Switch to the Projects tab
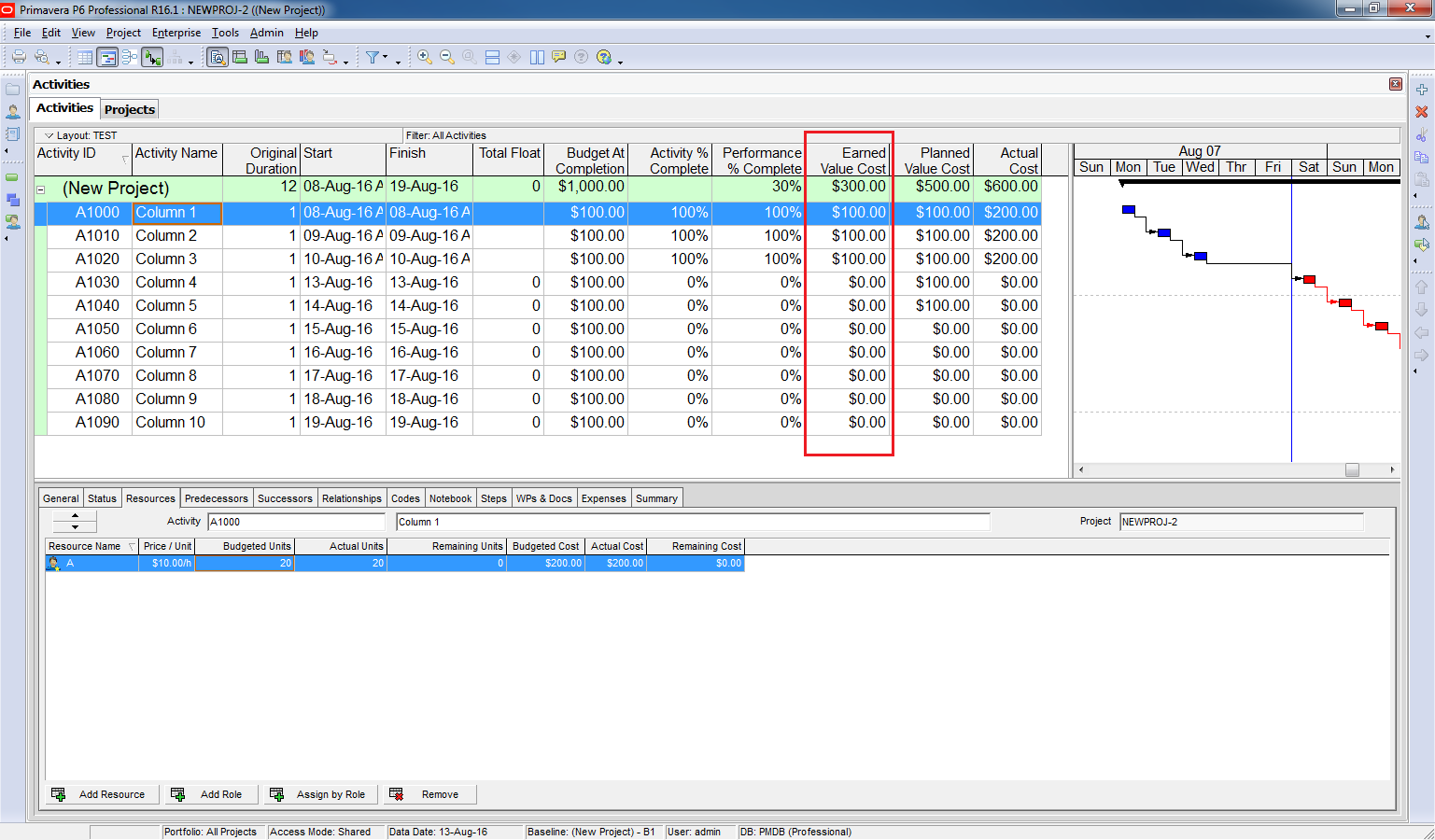The width and height of the screenshot is (1435, 840). click(x=130, y=109)
